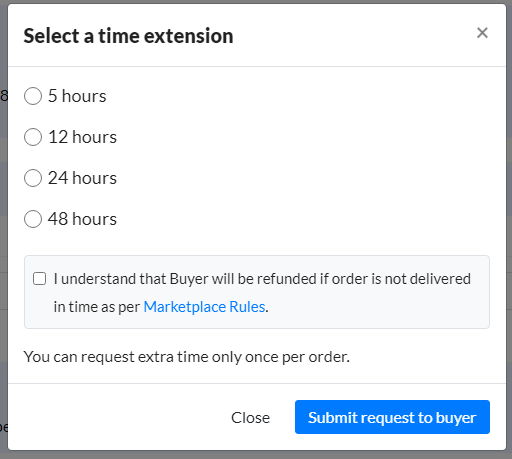
Task: Select the 5 hours radio button
Action: pyautogui.click(x=33, y=96)
